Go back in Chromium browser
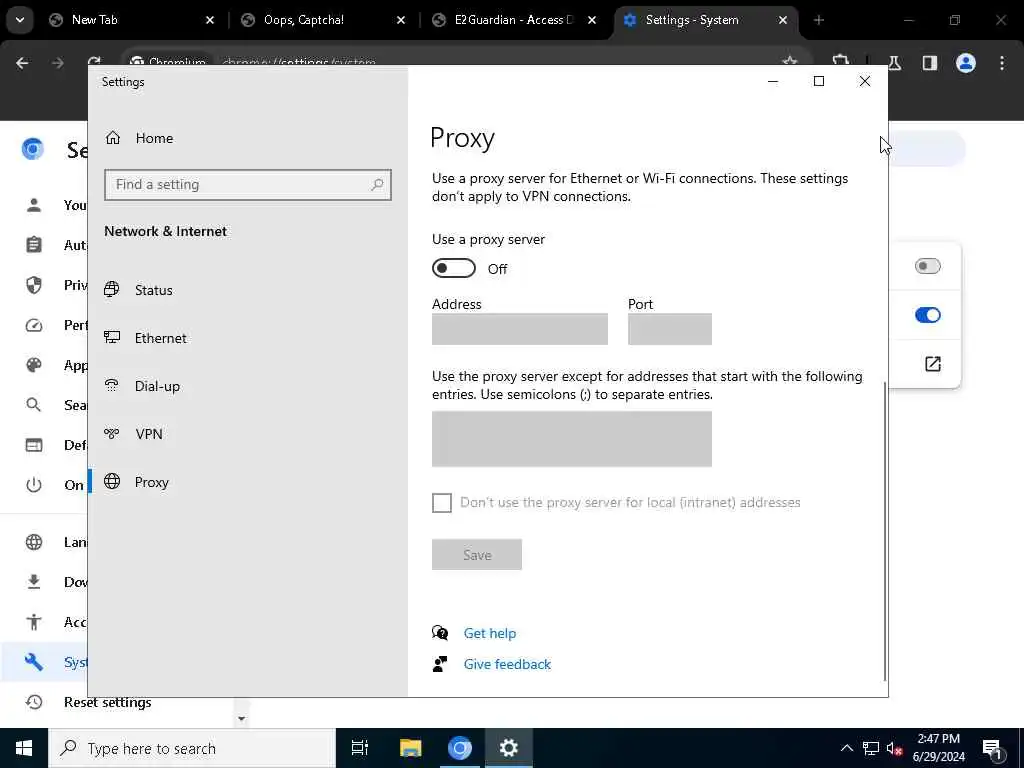This screenshot has height=768, width=1024. tap(22, 63)
